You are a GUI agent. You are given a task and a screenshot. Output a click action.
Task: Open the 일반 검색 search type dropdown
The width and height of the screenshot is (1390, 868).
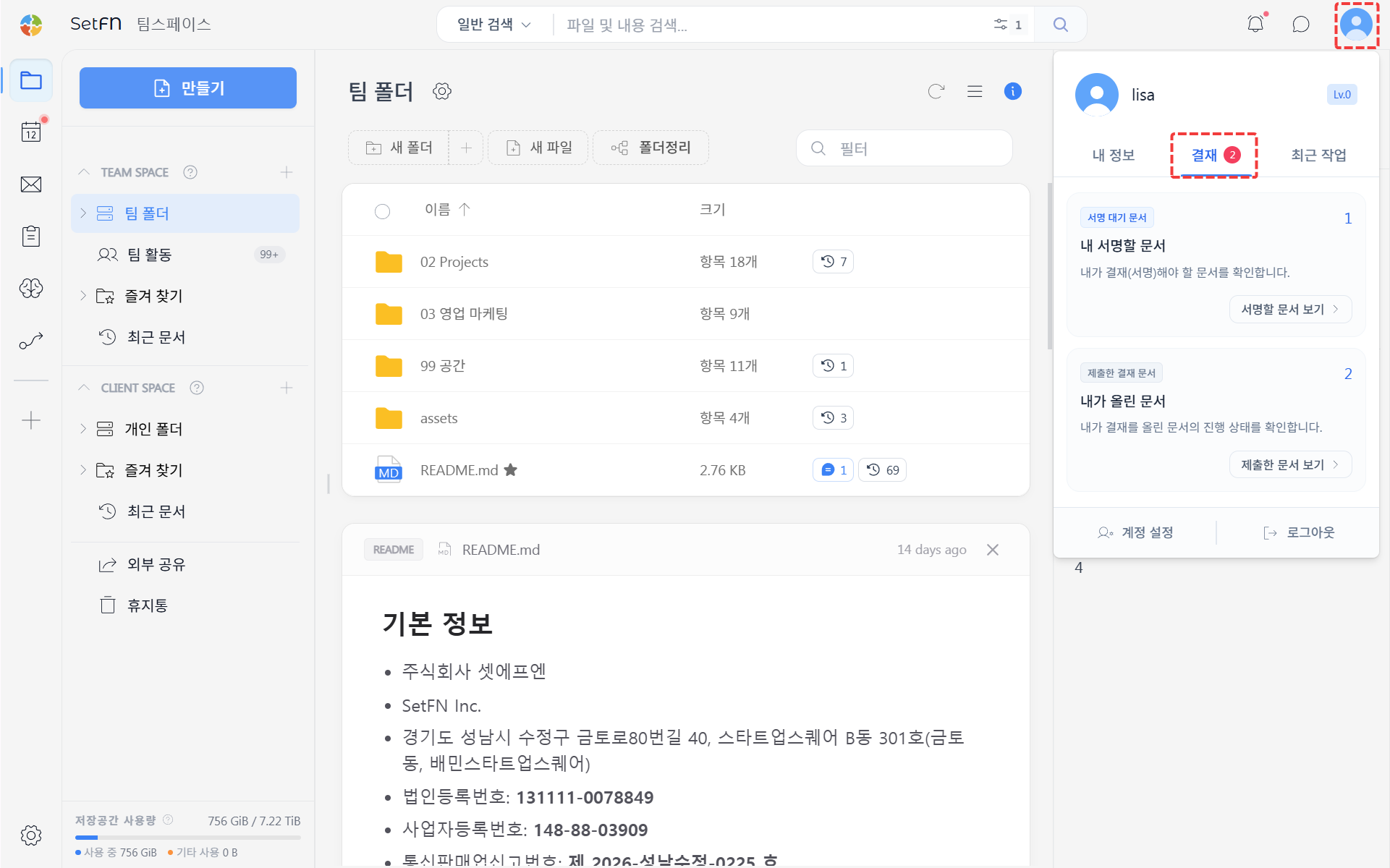pyautogui.click(x=494, y=25)
